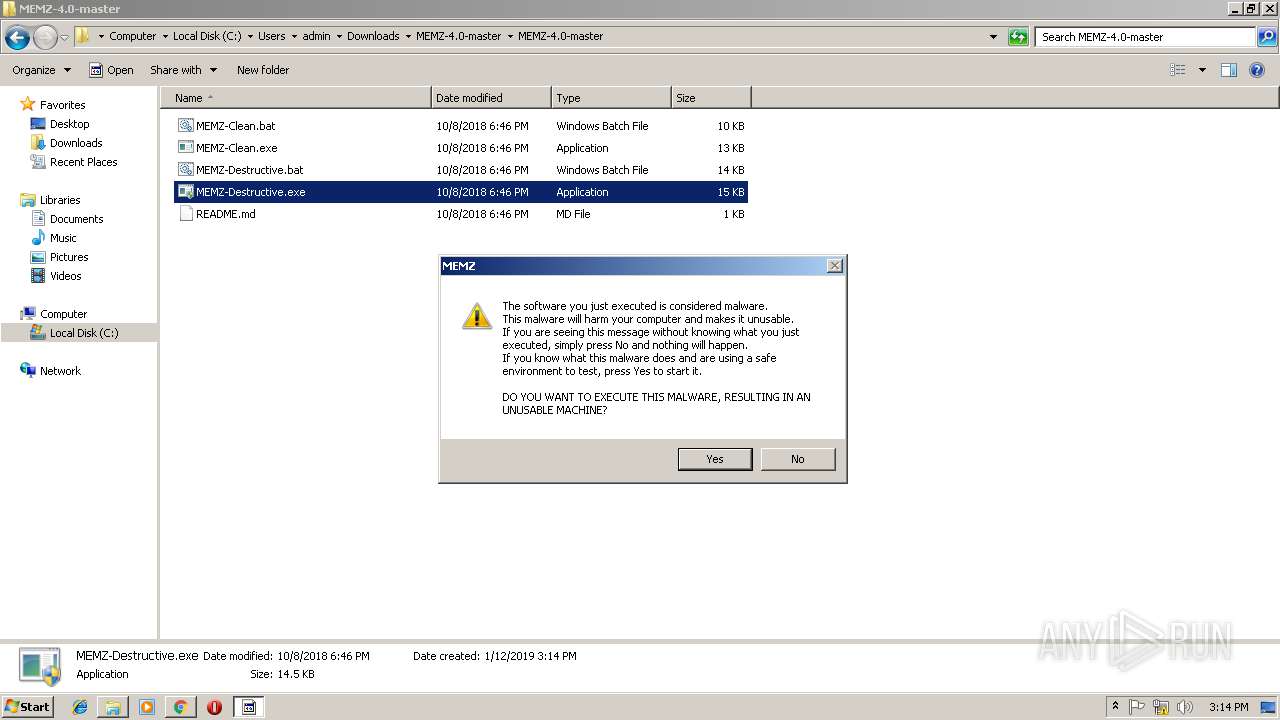Image resolution: width=1280 pixels, height=720 pixels.
Task: Click the blue Help icon
Action: tap(1257, 70)
